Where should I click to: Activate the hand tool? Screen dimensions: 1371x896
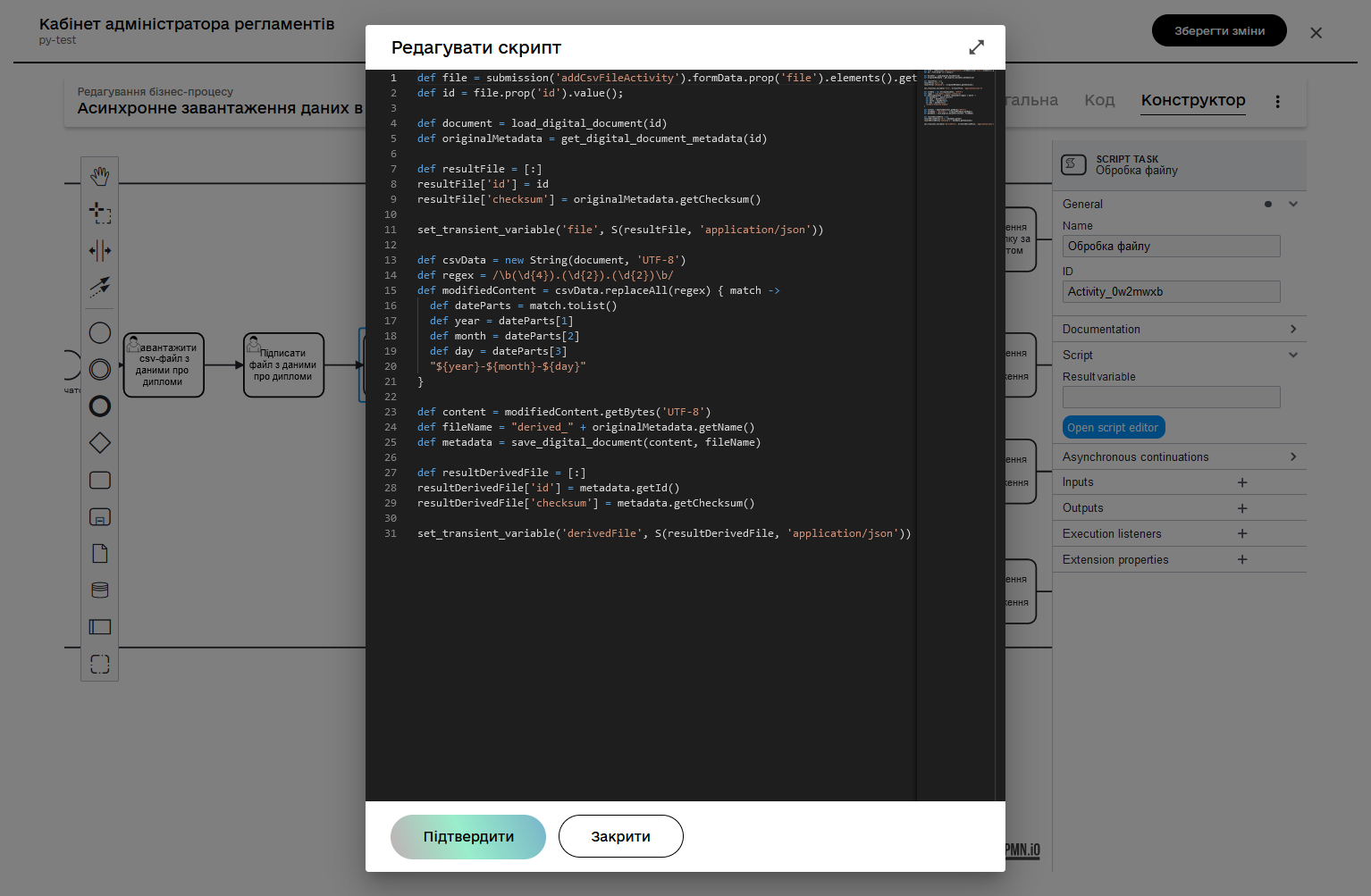pos(100,176)
